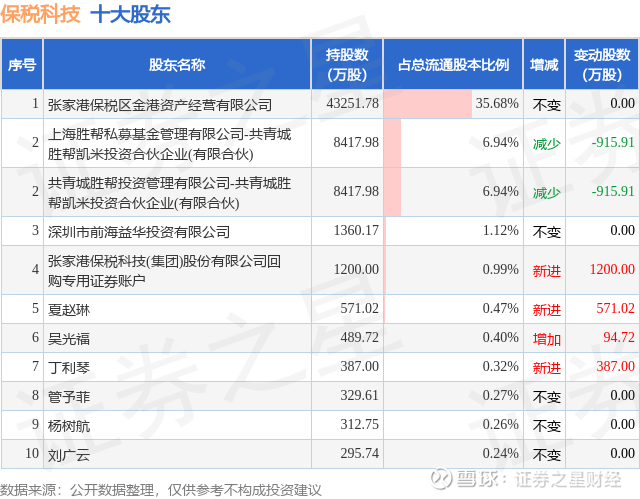
Task: Click shareholder 深圳市前海益华投资有限公司
Action: point(139,232)
